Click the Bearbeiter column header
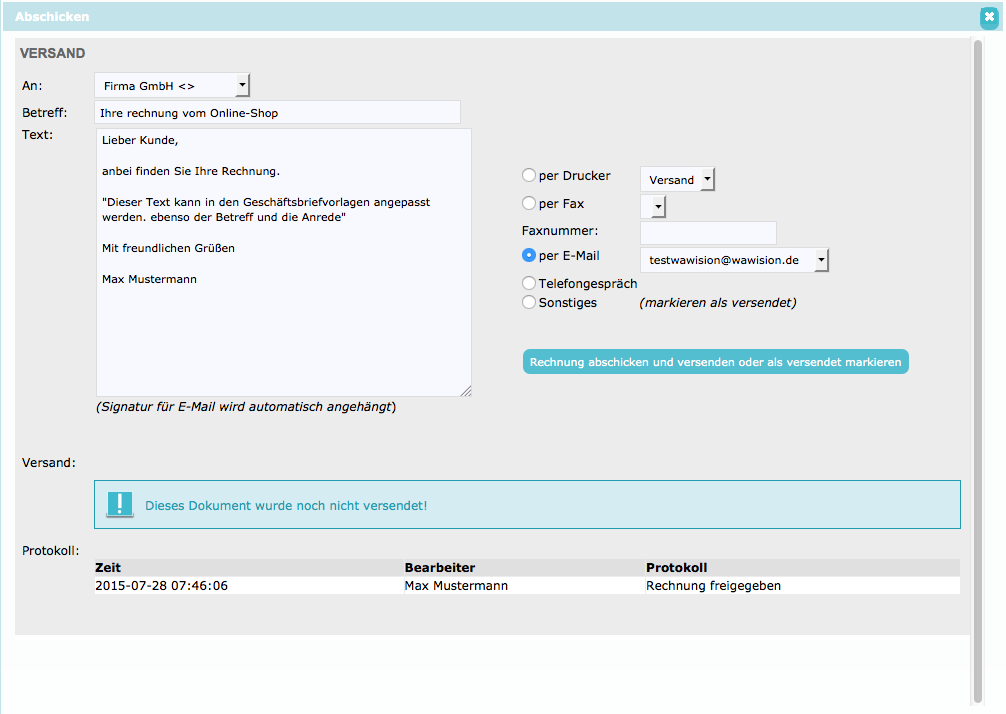Screen dimensions: 1006x714 click(x=440, y=567)
